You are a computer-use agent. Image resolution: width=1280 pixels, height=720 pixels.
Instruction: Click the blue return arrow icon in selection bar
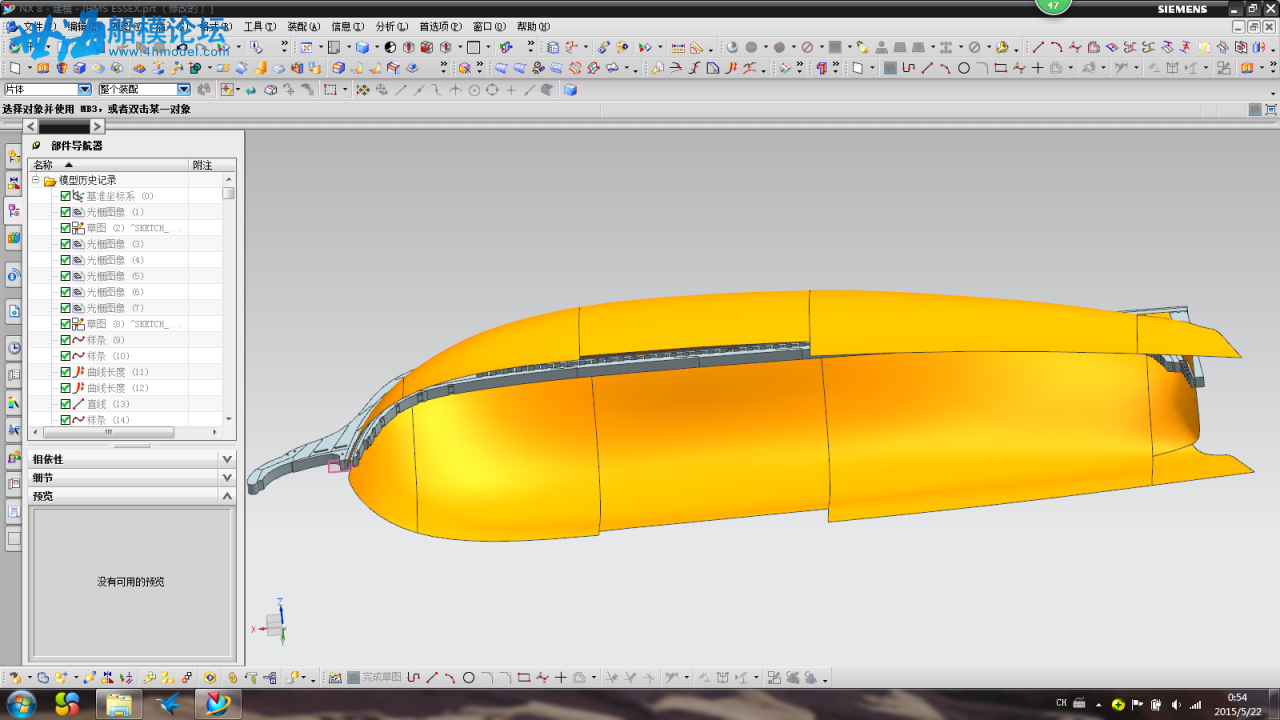pyautogui.click(x=251, y=89)
